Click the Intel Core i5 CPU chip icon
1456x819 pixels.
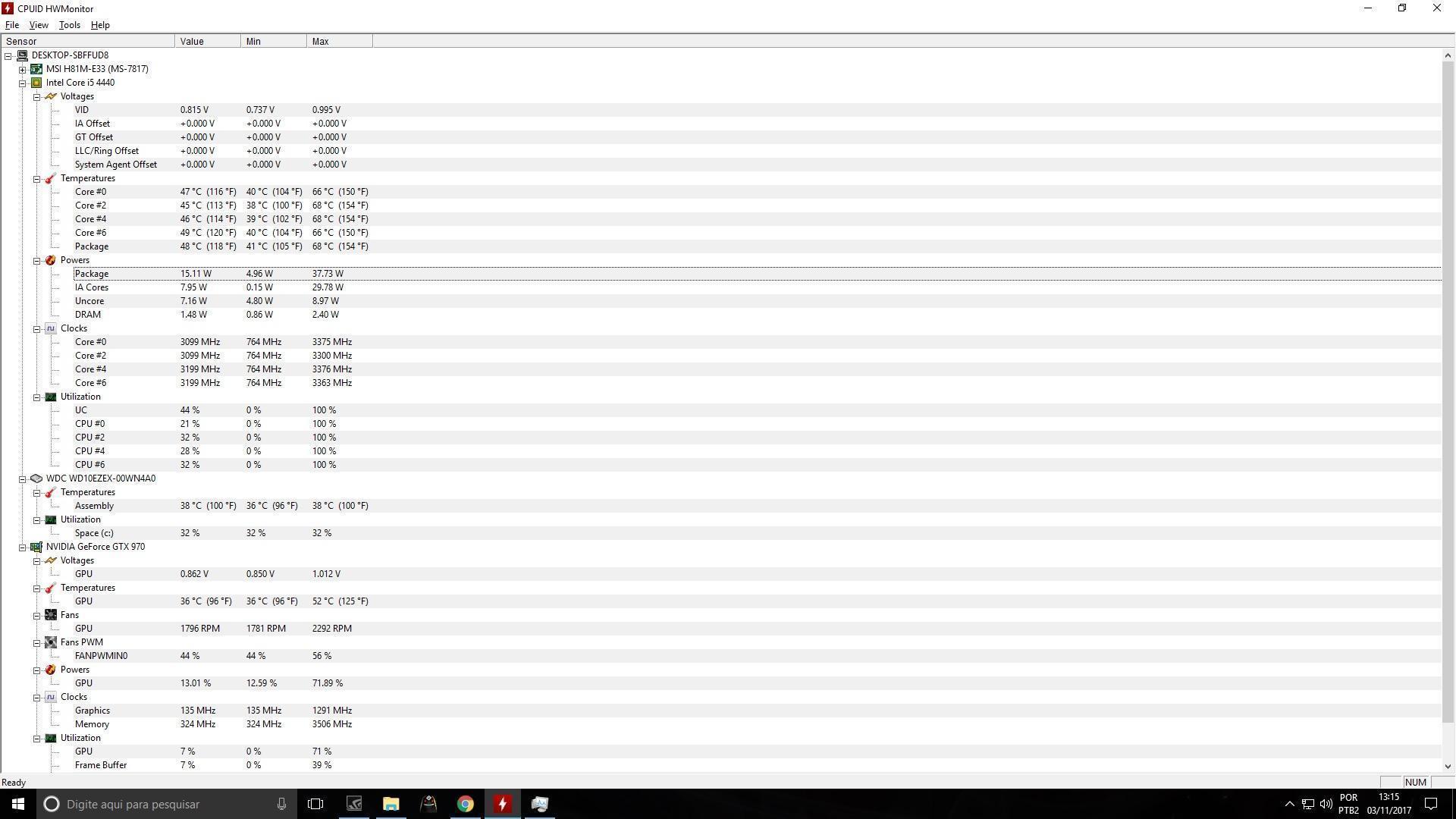pyautogui.click(x=36, y=83)
